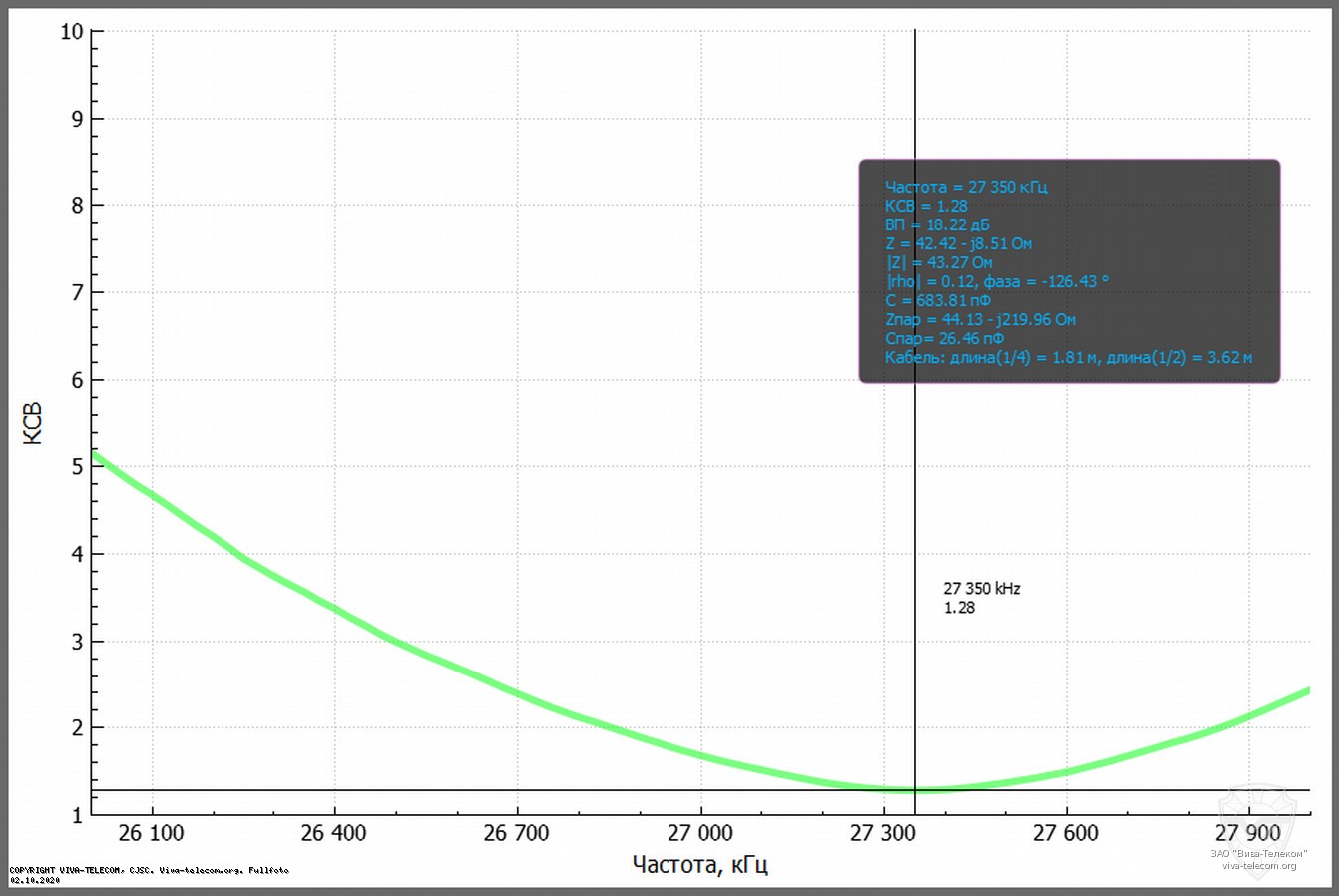1339x896 pixels.
Task: Click the vertical cursor line at 27 350 kHz
Action: click(915, 479)
